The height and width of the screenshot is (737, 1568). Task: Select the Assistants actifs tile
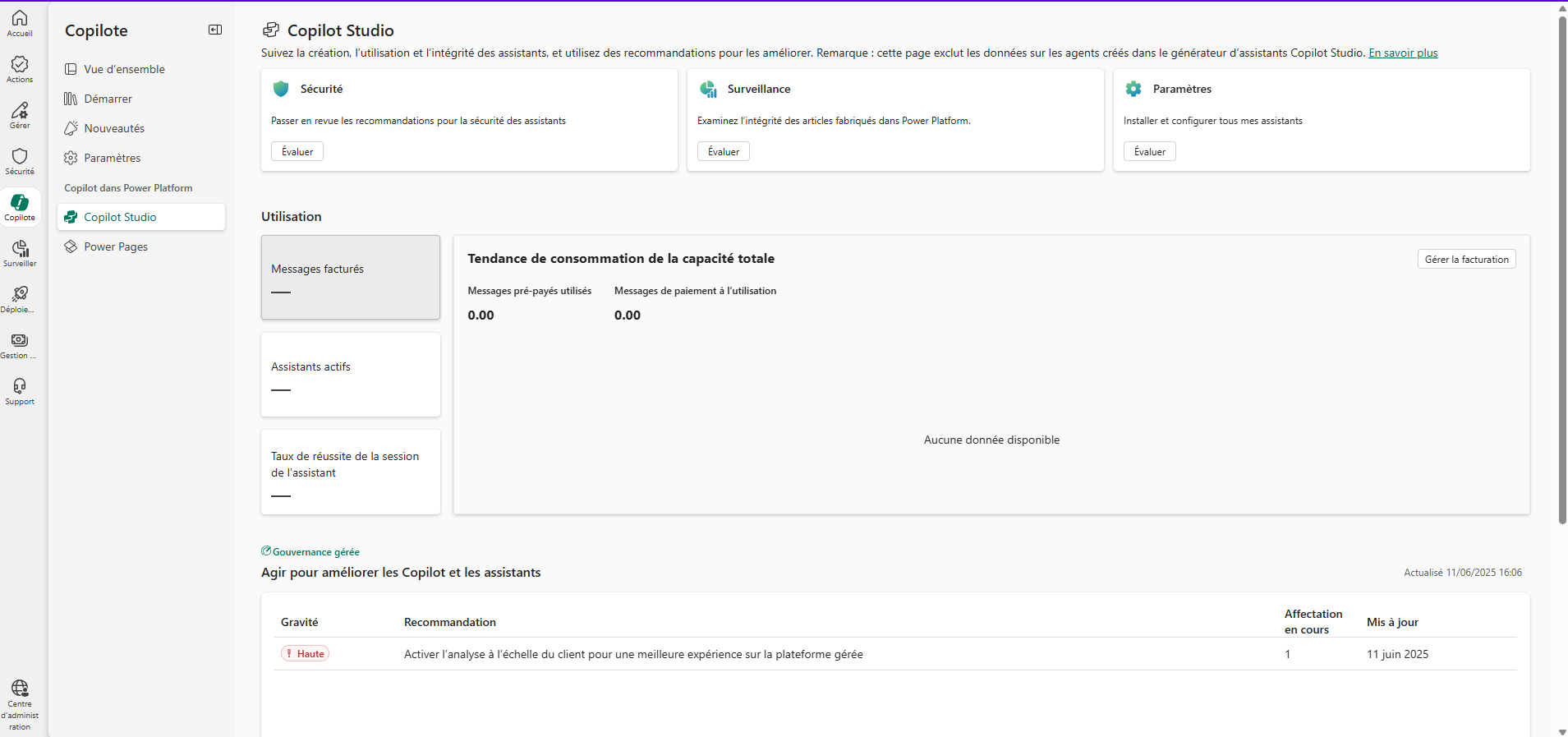(x=351, y=375)
